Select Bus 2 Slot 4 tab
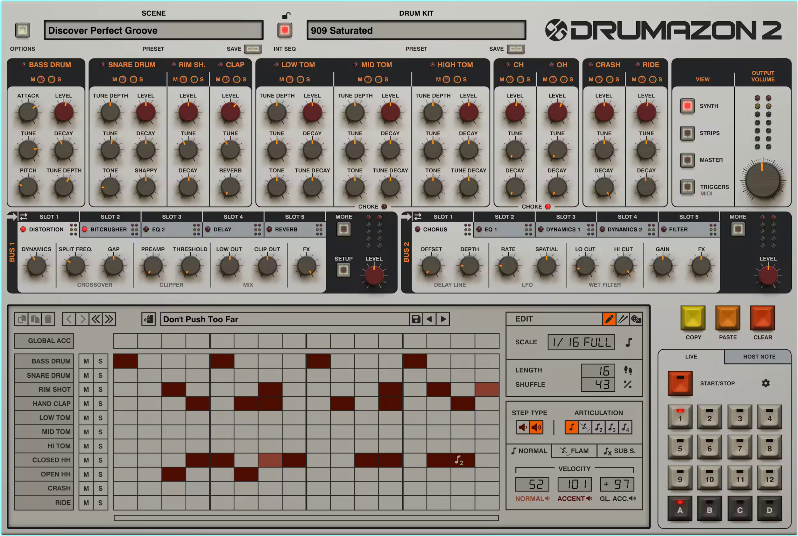 coord(627,217)
